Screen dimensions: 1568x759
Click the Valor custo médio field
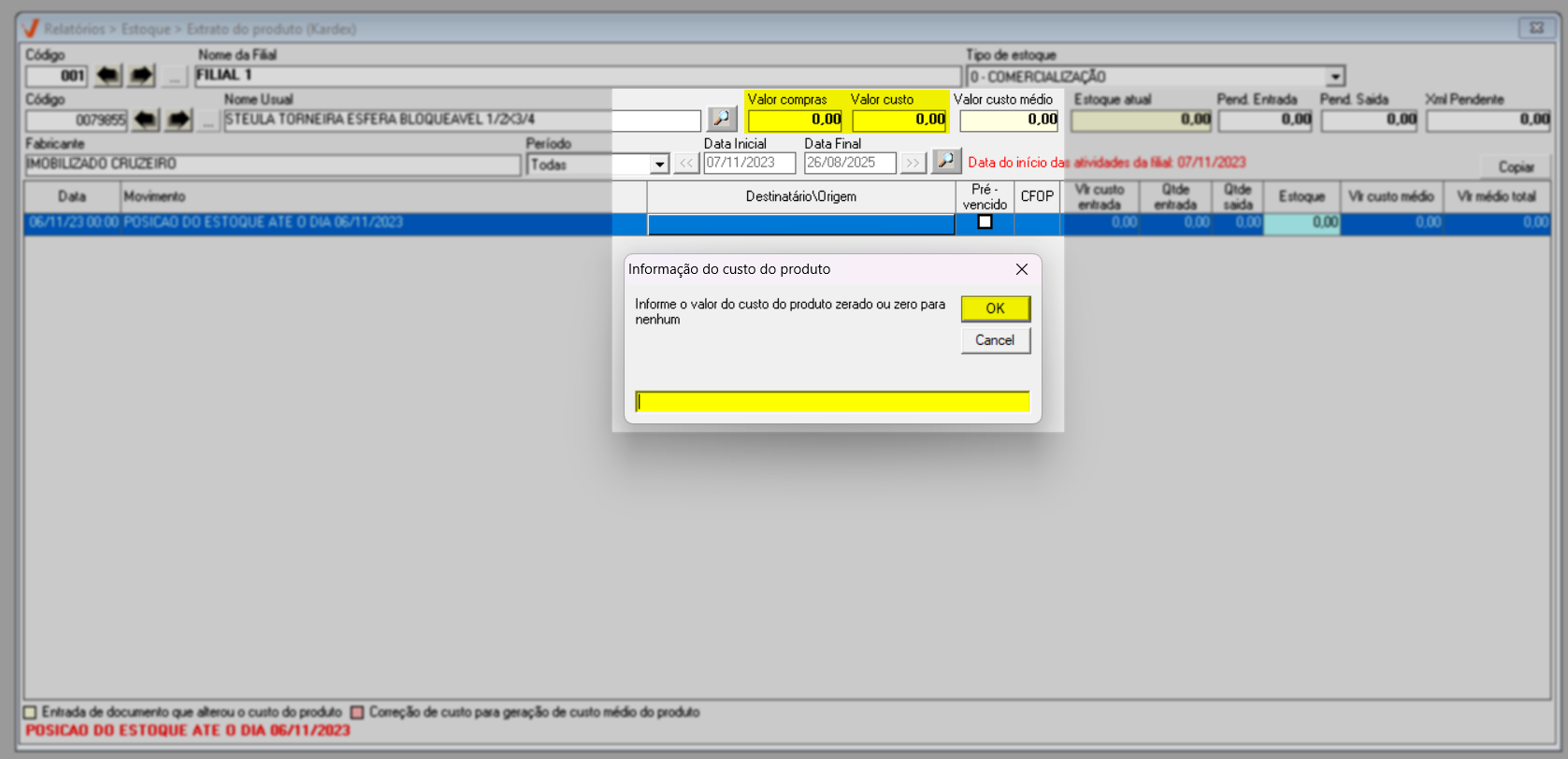coord(1010,120)
